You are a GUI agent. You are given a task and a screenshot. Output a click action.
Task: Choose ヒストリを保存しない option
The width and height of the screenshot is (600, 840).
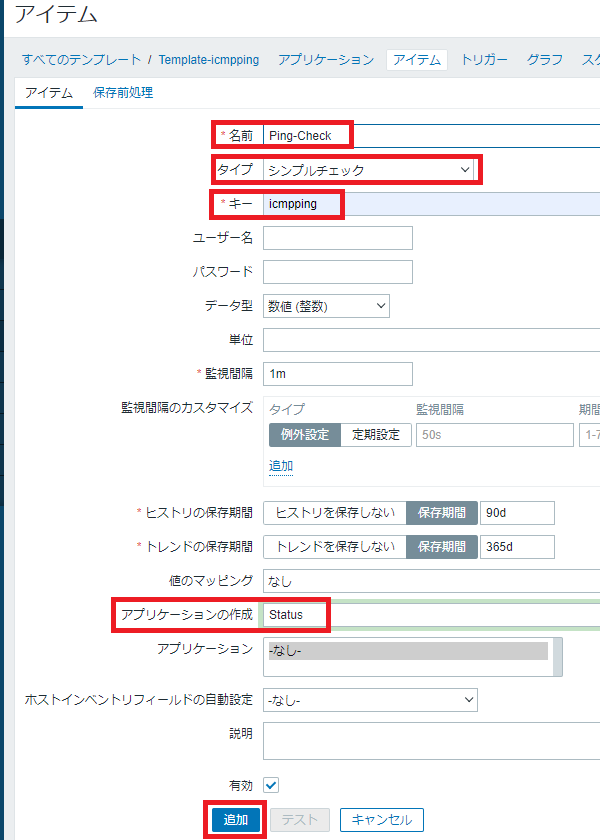335,513
